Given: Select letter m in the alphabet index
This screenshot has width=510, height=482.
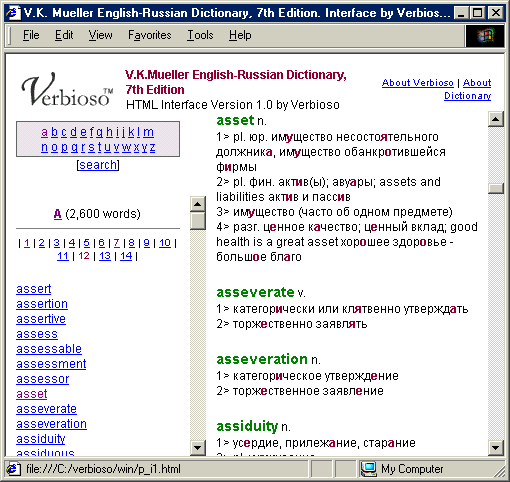Looking at the screenshot, I should point(149,132).
